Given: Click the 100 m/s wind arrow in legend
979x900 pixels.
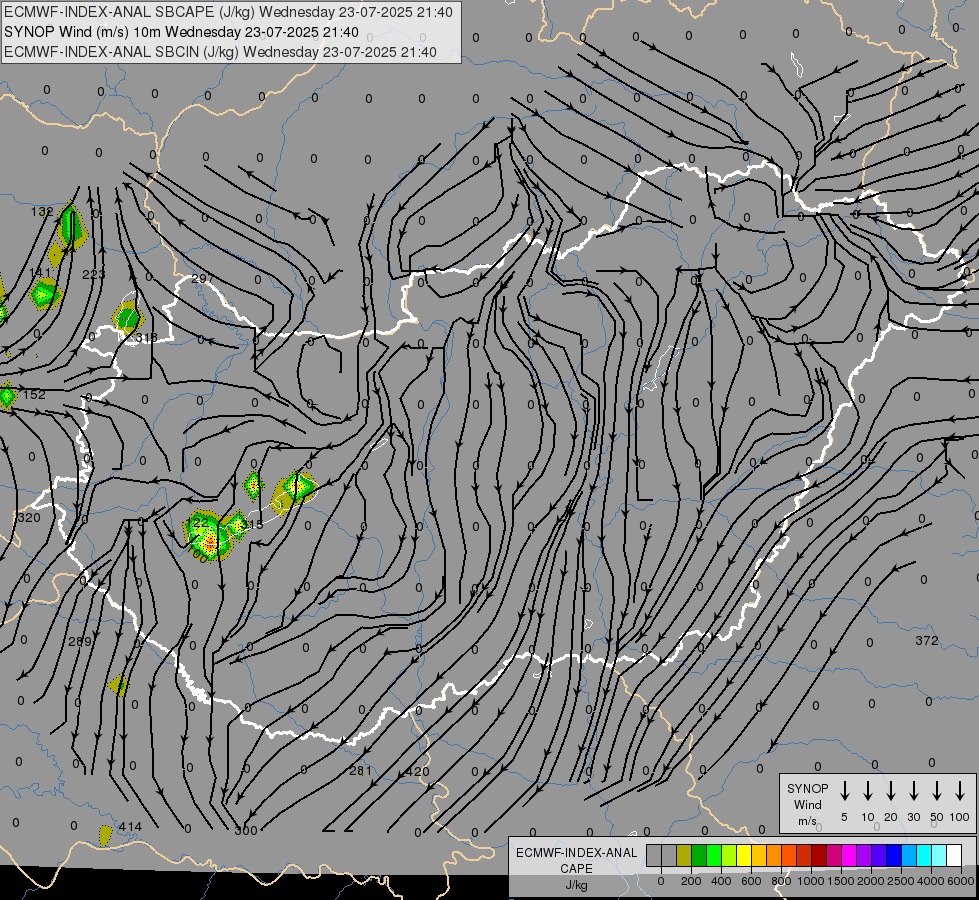Looking at the screenshot, I should point(960,791).
